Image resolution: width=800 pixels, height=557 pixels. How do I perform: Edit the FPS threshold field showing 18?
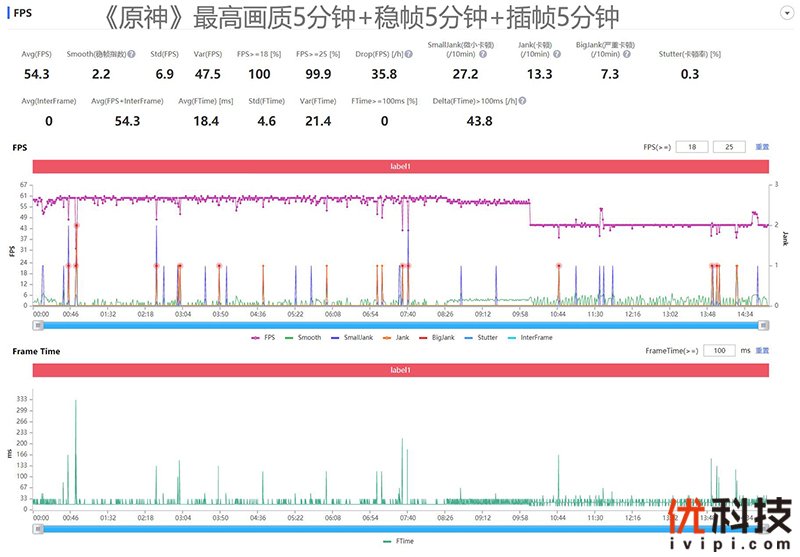[692, 147]
